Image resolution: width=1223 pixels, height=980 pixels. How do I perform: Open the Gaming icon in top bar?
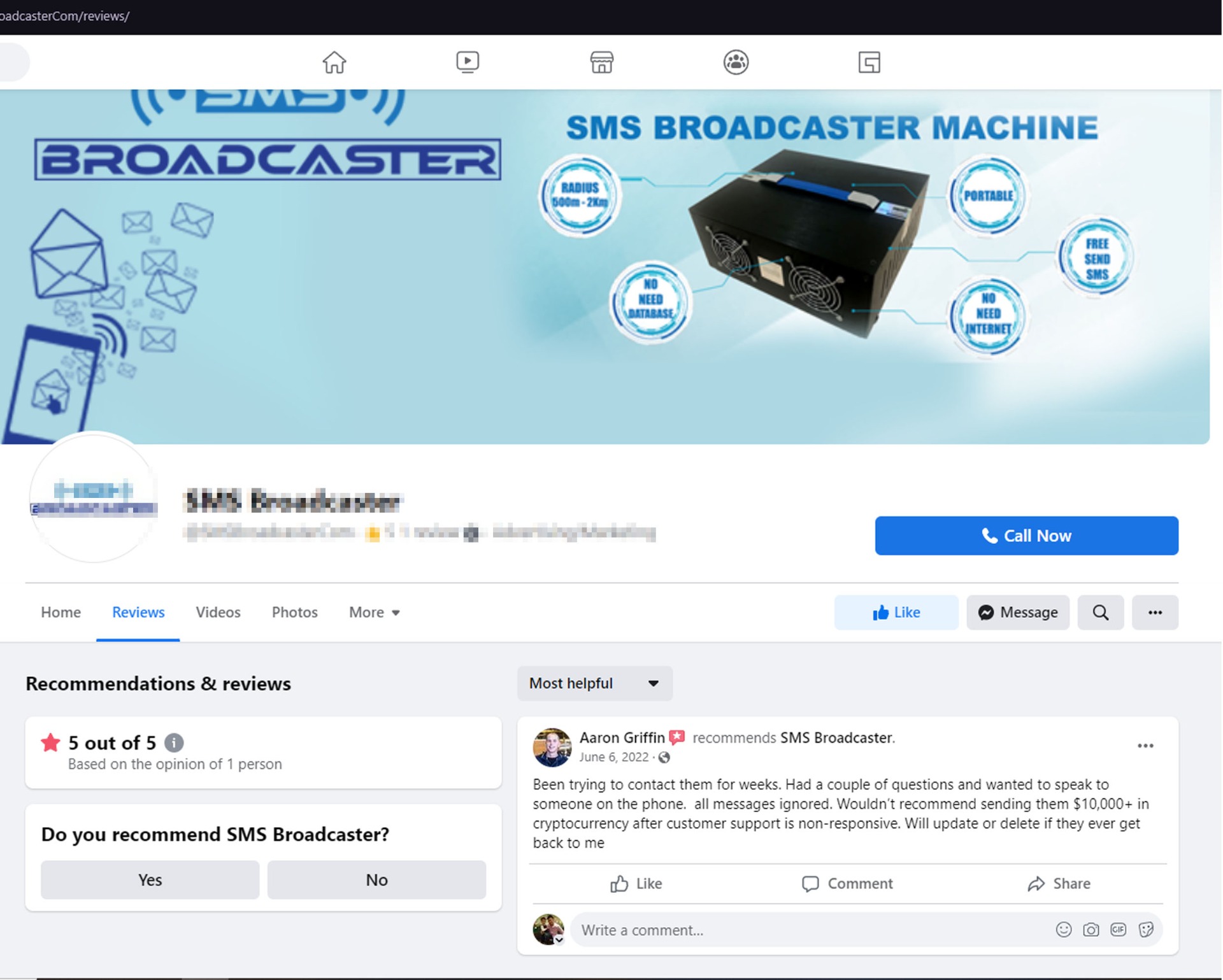(869, 62)
